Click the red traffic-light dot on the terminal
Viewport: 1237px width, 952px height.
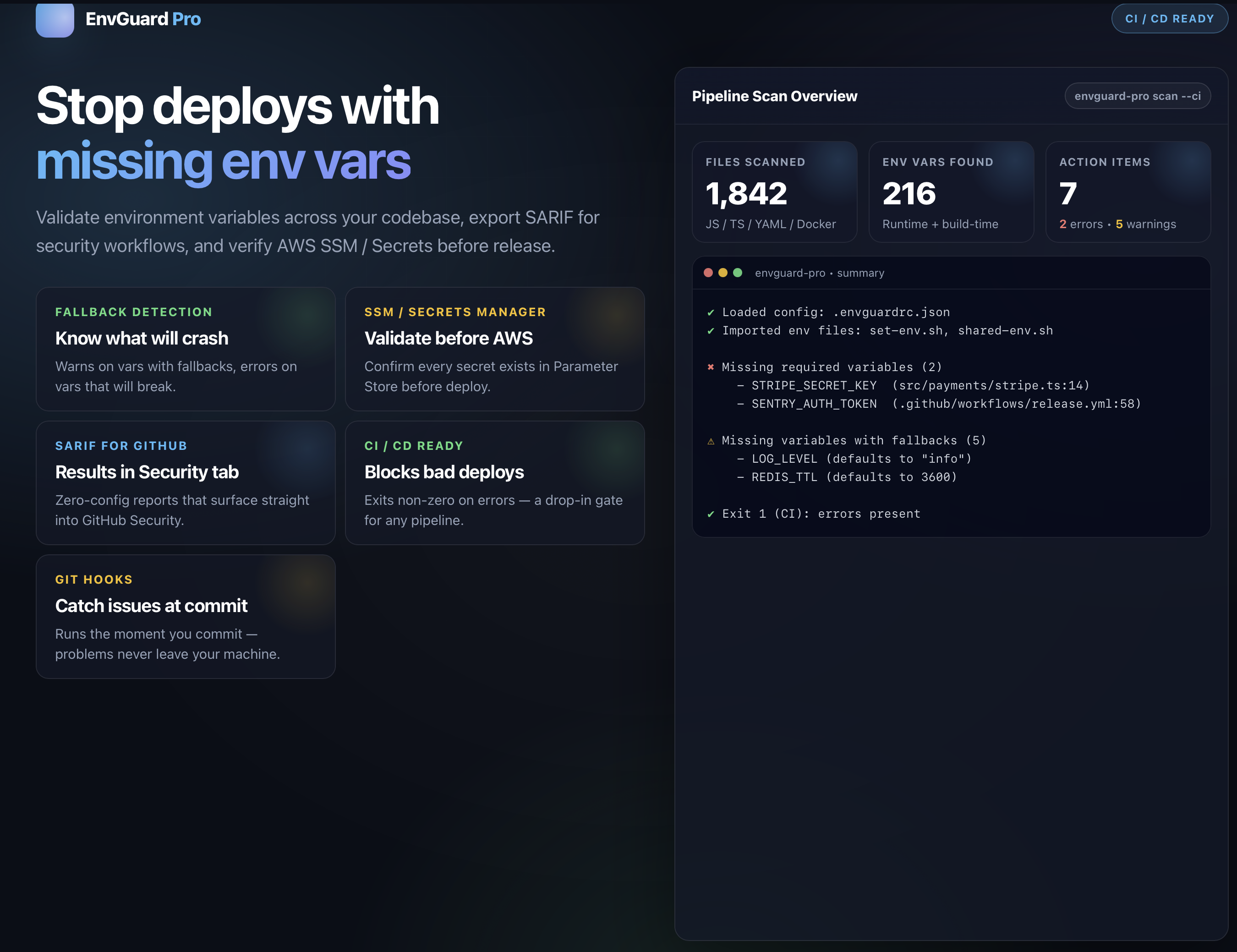(x=710, y=273)
